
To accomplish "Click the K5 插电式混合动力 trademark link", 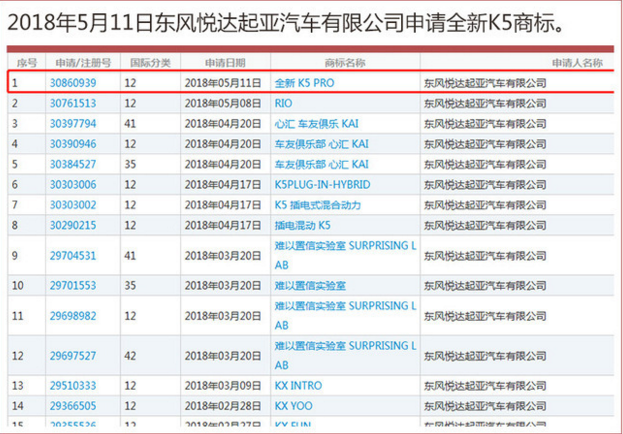I will [x=317, y=205].
